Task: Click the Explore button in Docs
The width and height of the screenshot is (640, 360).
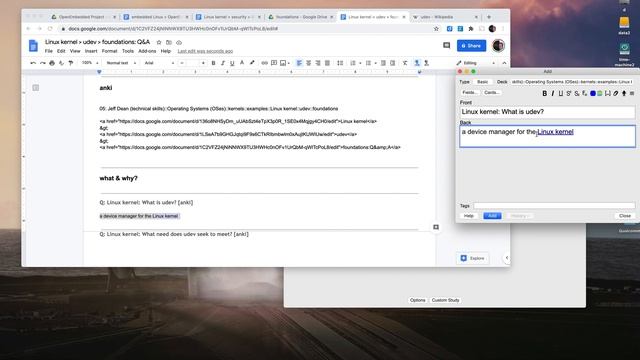Action: tap(473, 258)
